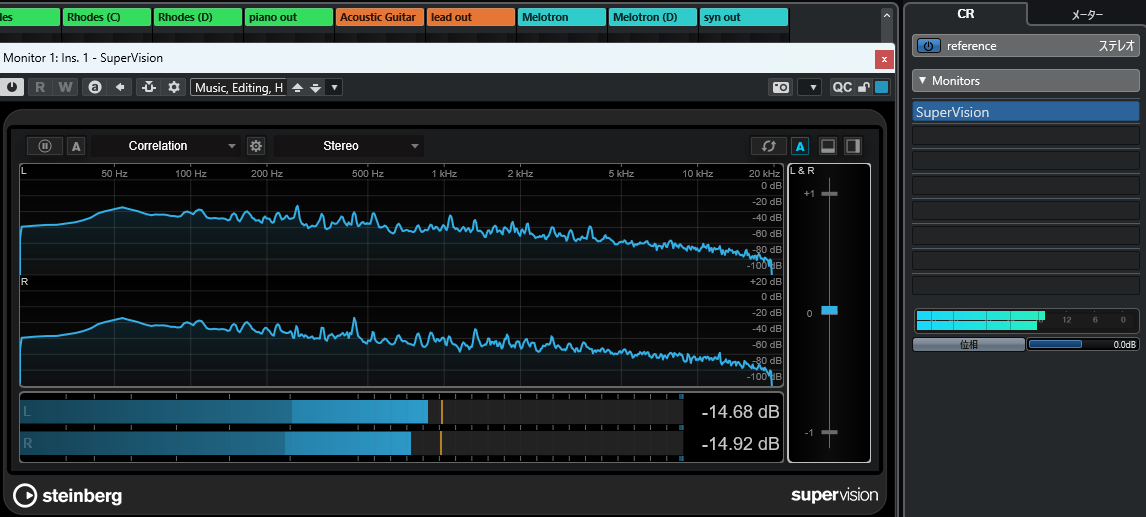The image size is (1146, 517).
Task: Click the L level meter bar
Action: [351, 412]
